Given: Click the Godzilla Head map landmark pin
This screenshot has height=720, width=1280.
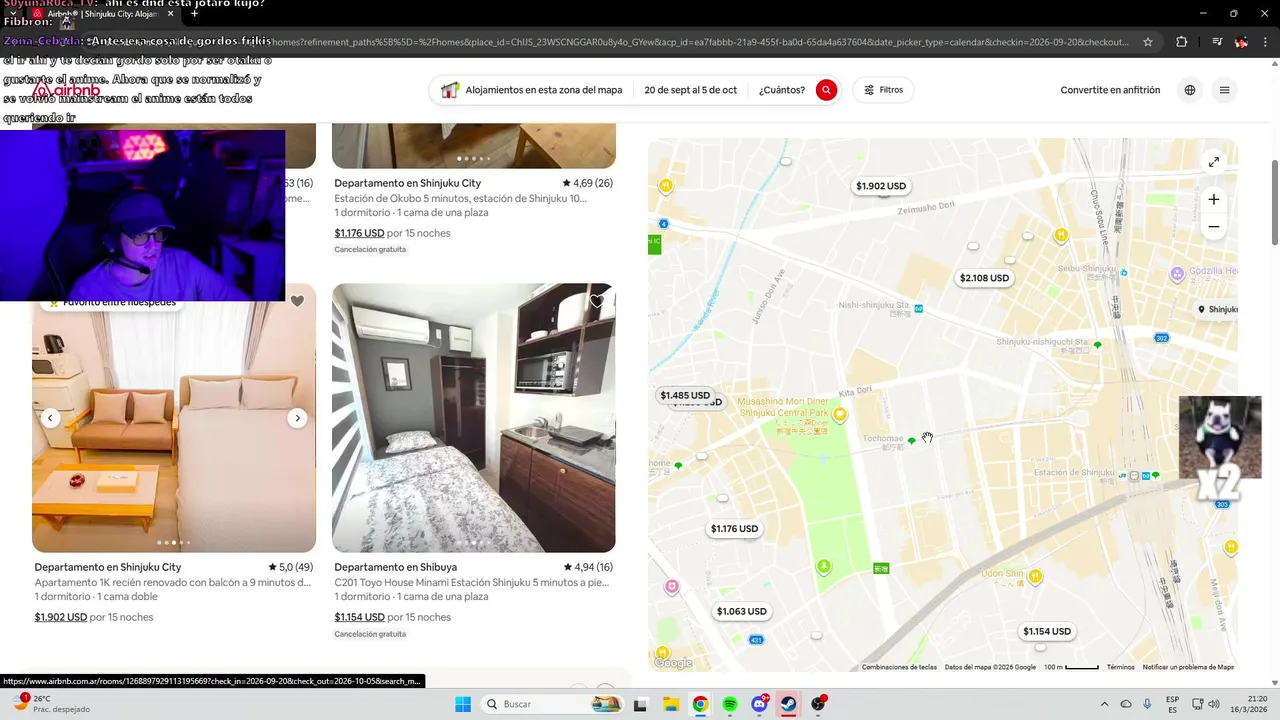Looking at the screenshot, I should click(1177, 273).
